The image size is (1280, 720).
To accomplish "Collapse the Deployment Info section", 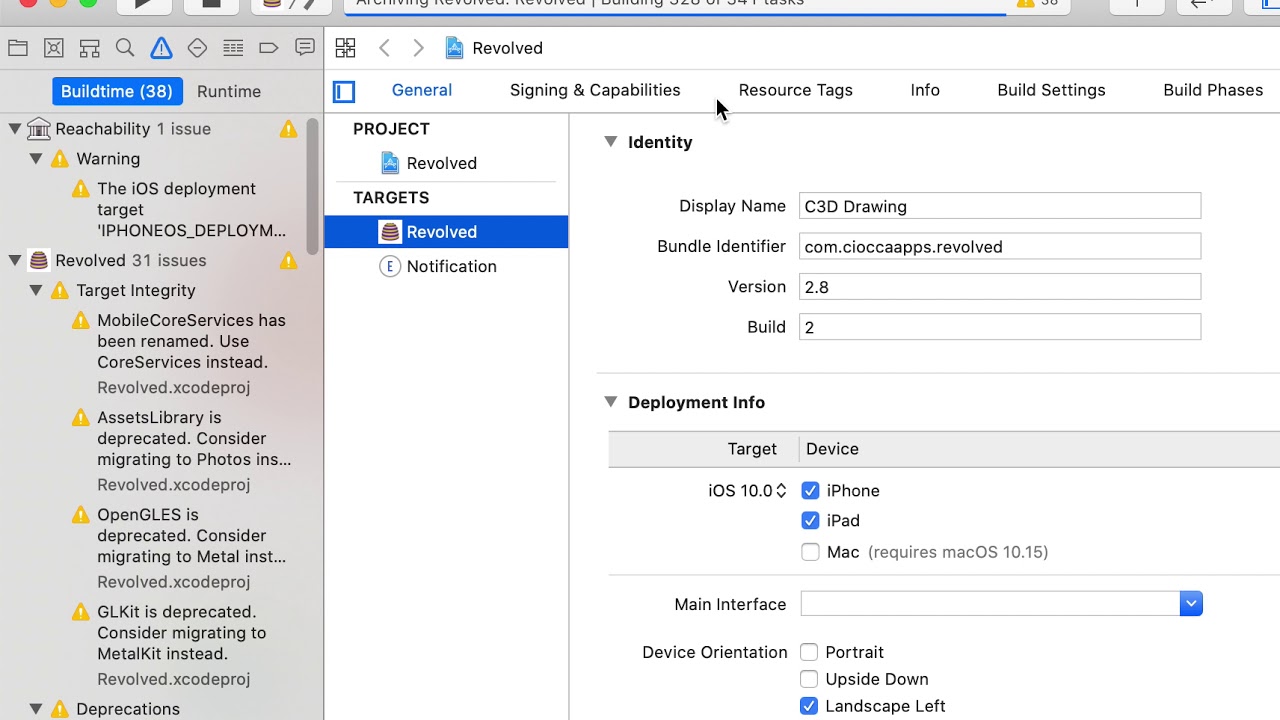I will (x=610, y=402).
